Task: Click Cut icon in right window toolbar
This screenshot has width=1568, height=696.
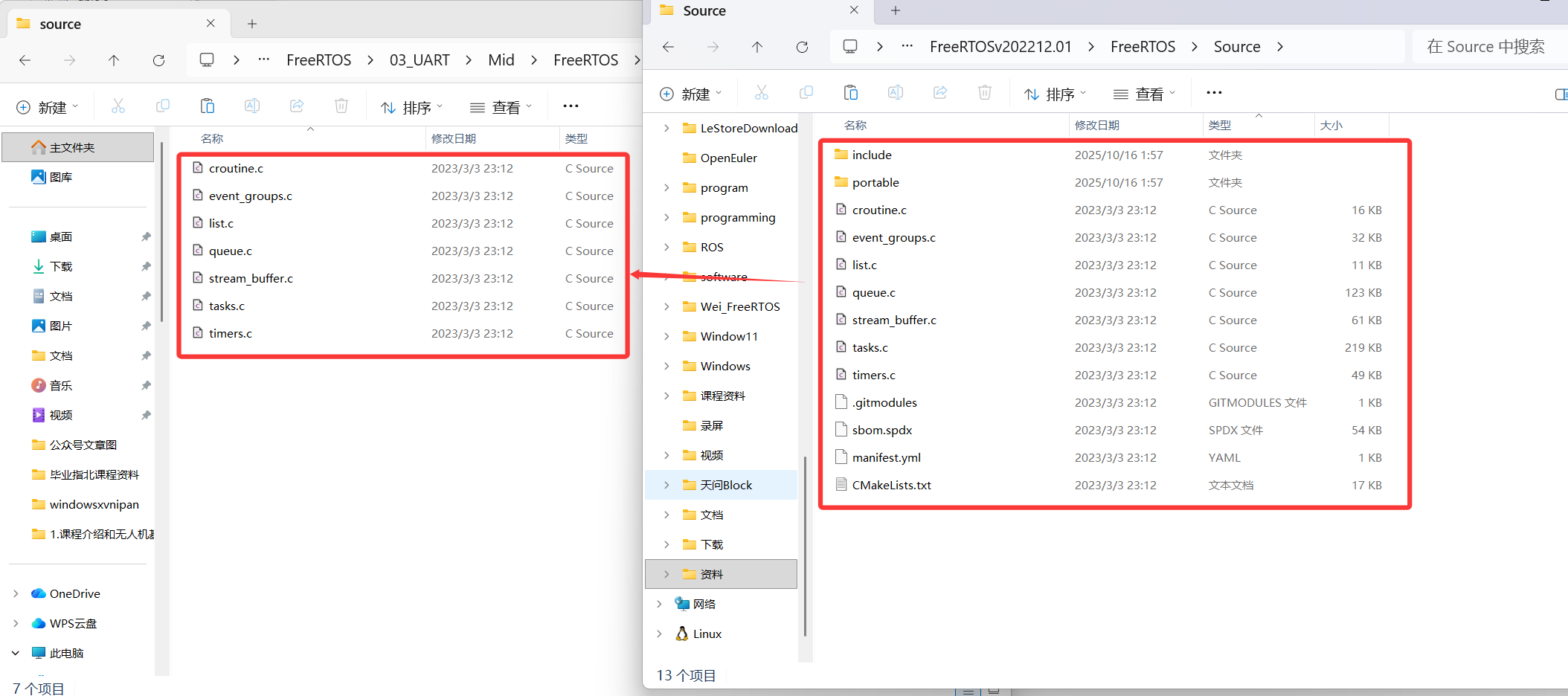Action: click(x=762, y=93)
